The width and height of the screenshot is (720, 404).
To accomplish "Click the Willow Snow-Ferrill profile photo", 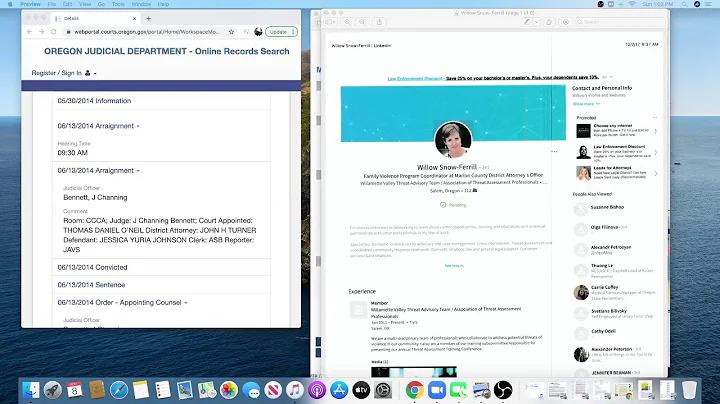I will 453,140.
